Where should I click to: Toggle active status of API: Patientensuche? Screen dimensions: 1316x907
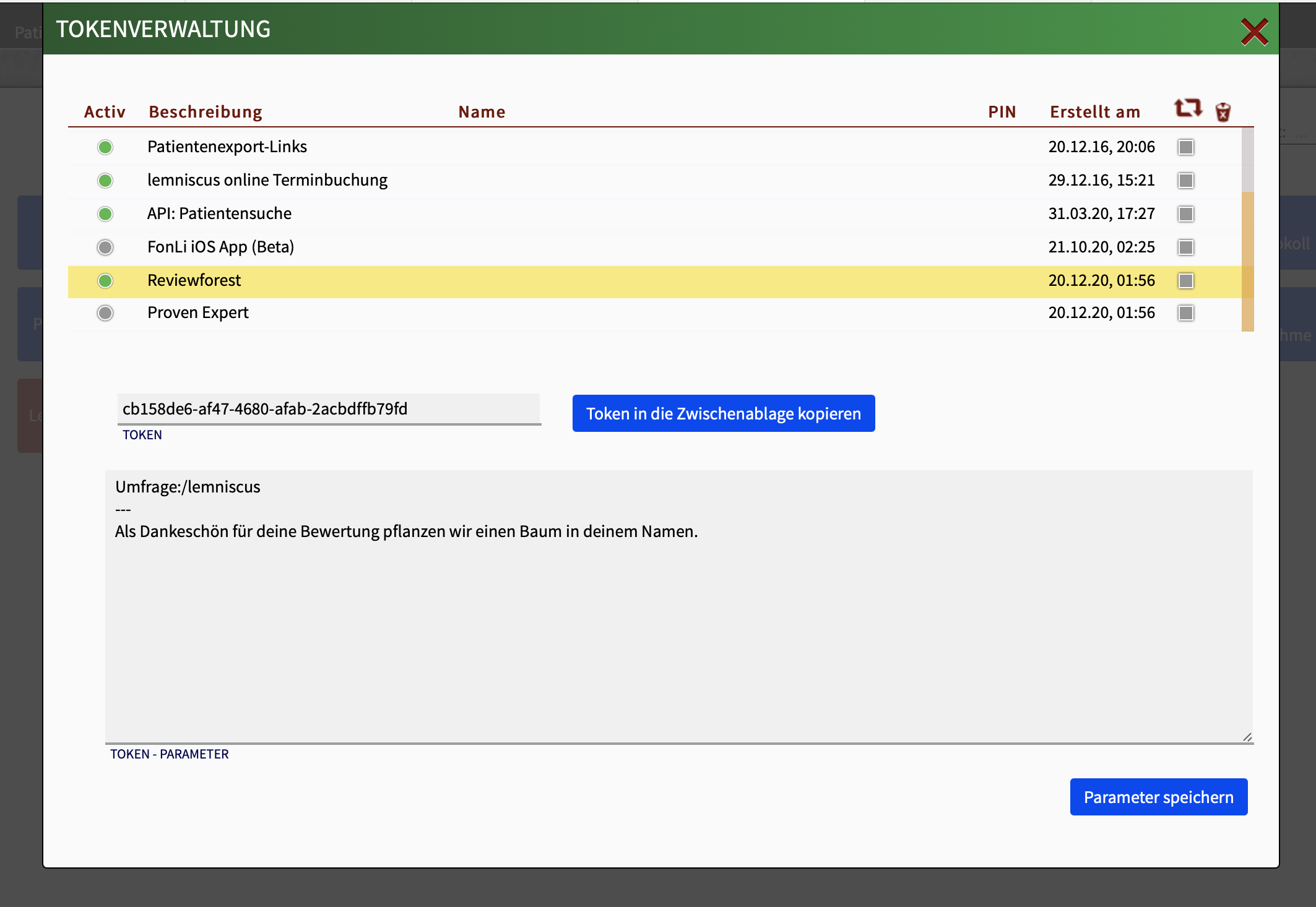[105, 214]
